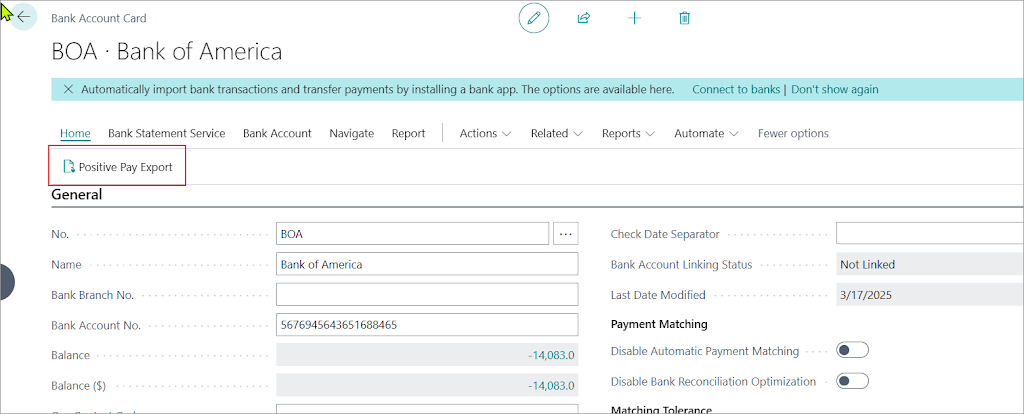Click the General section heading
Screen dimensions: 1024x414
pos(76,194)
